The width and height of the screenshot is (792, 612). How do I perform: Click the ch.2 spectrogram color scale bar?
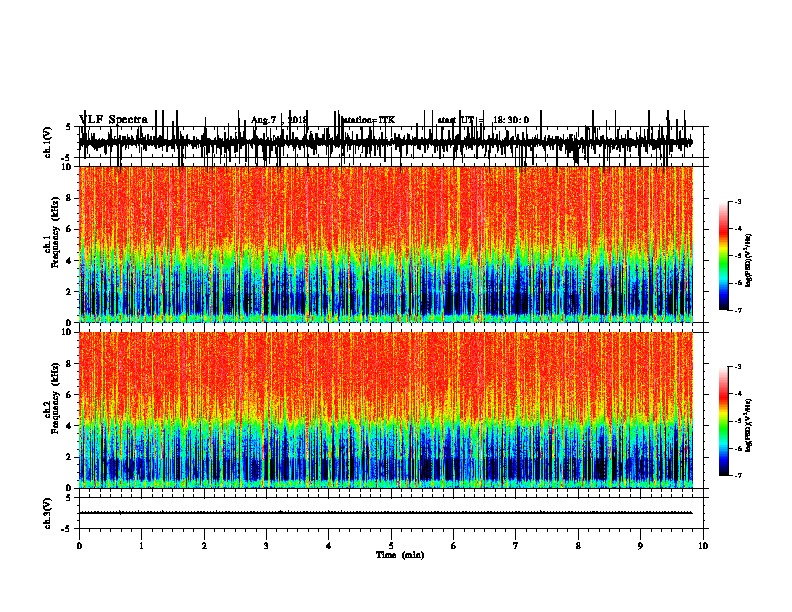(724, 421)
